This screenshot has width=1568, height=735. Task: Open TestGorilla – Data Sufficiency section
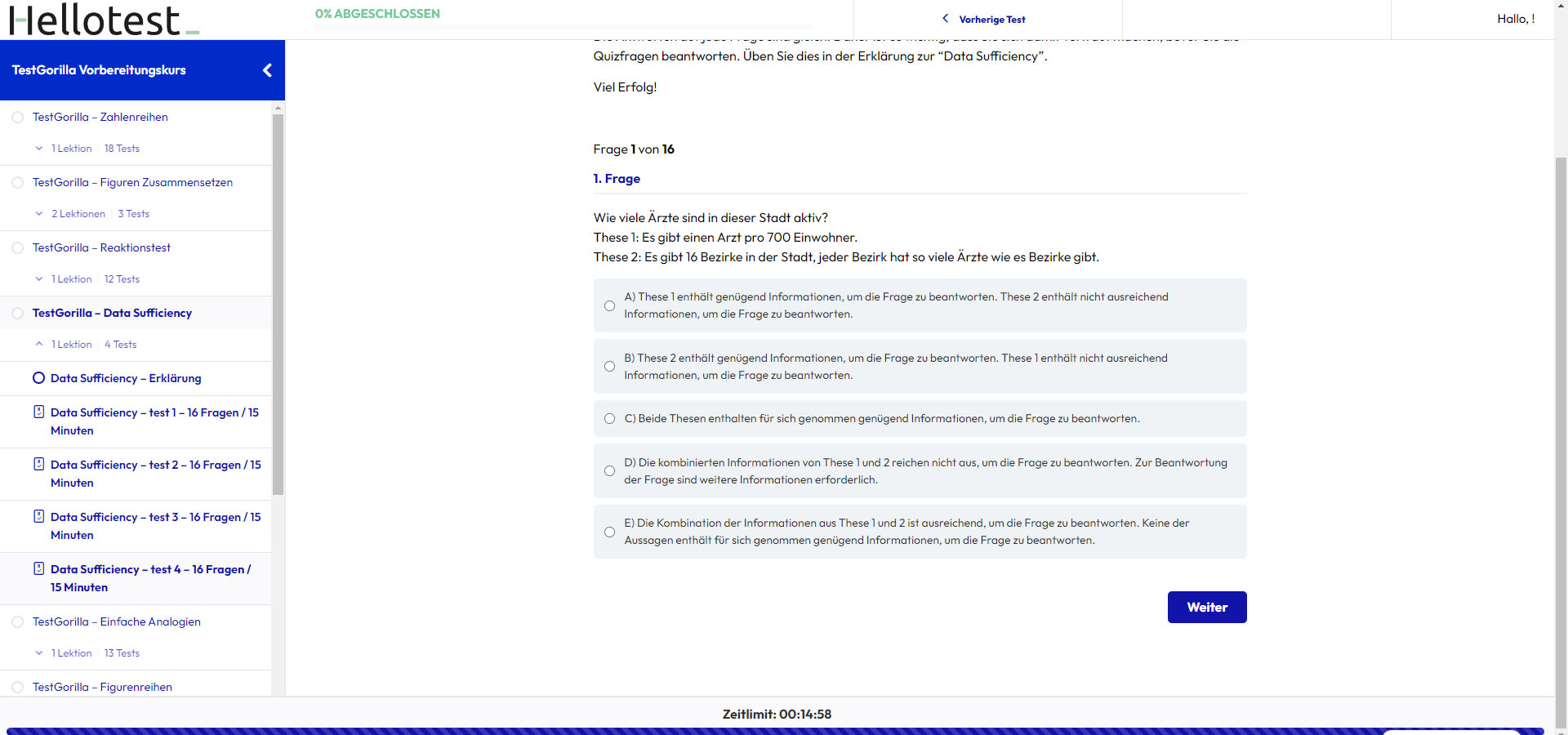pyautogui.click(x=112, y=313)
